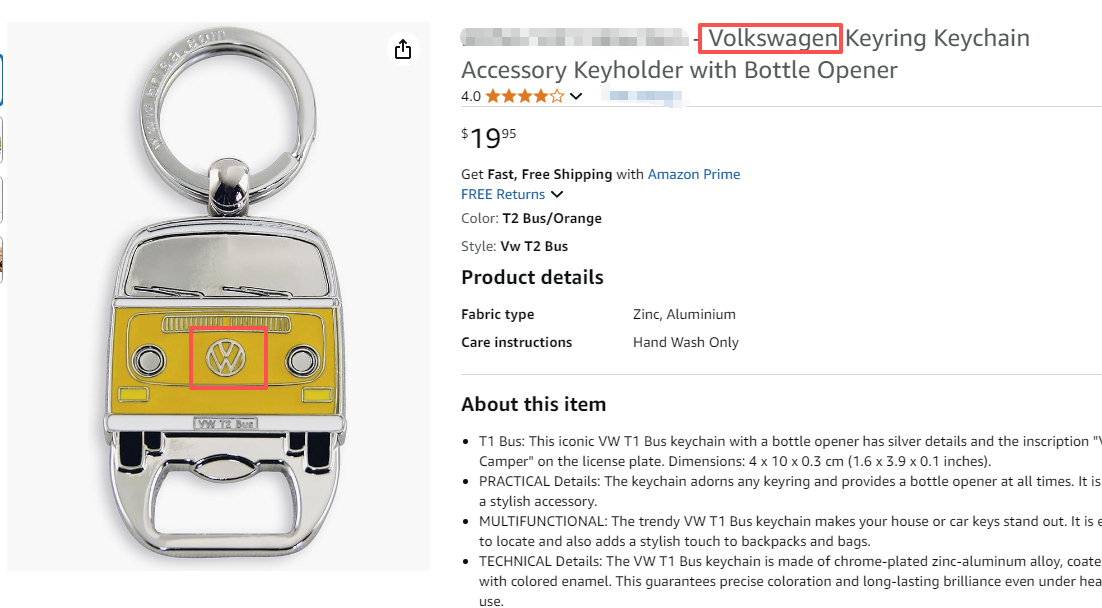Image resolution: width=1102 pixels, height=608 pixels.
Task: Open the blurred ratings count link
Action: tap(645, 96)
